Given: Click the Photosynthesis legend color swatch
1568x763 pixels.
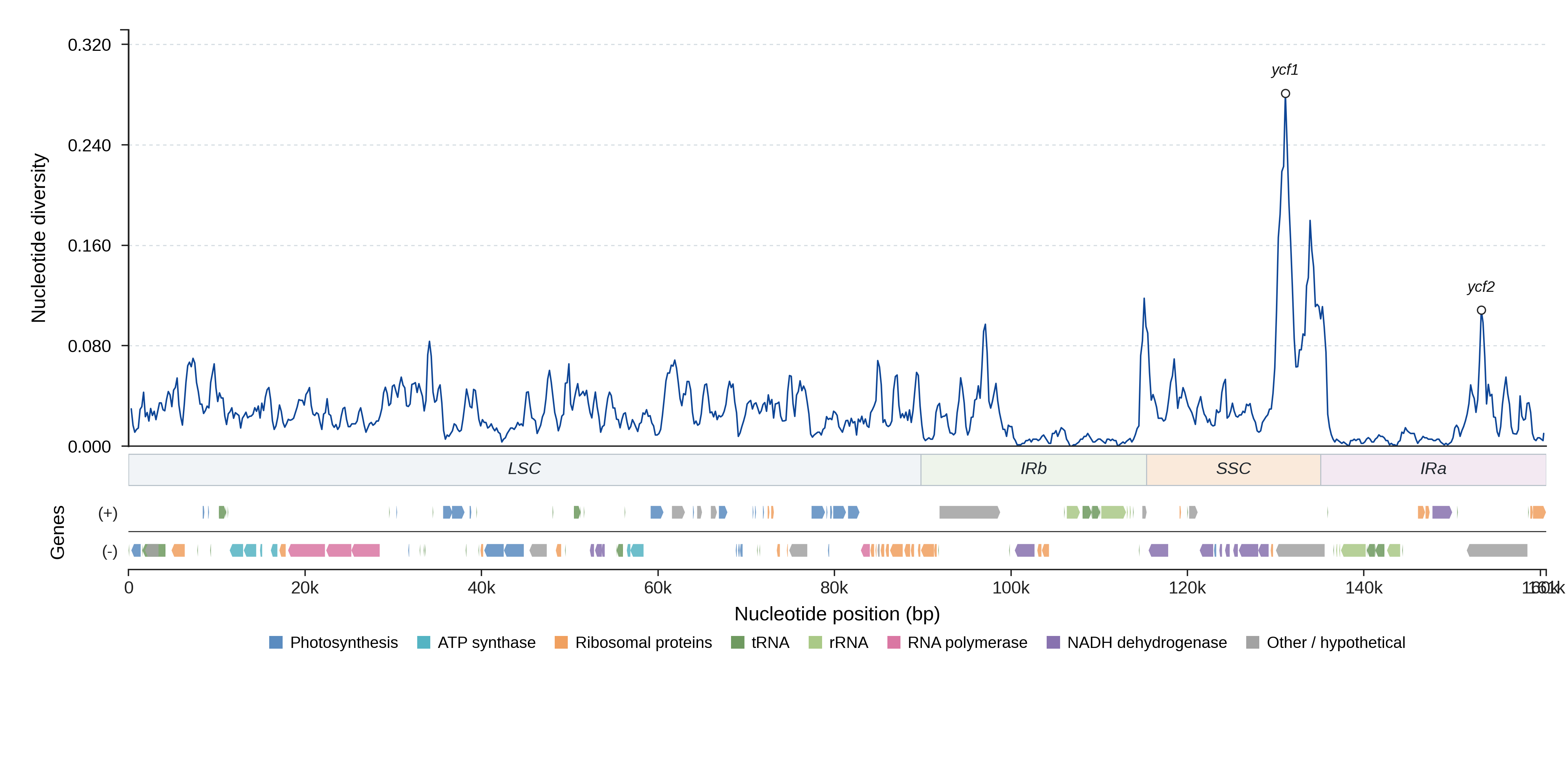Looking at the screenshot, I should pos(276,642).
